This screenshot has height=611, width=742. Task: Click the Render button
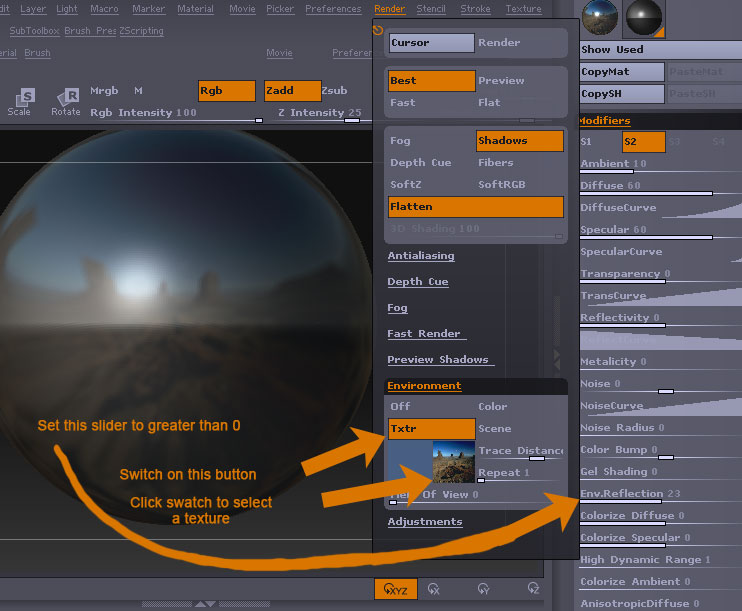point(499,43)
